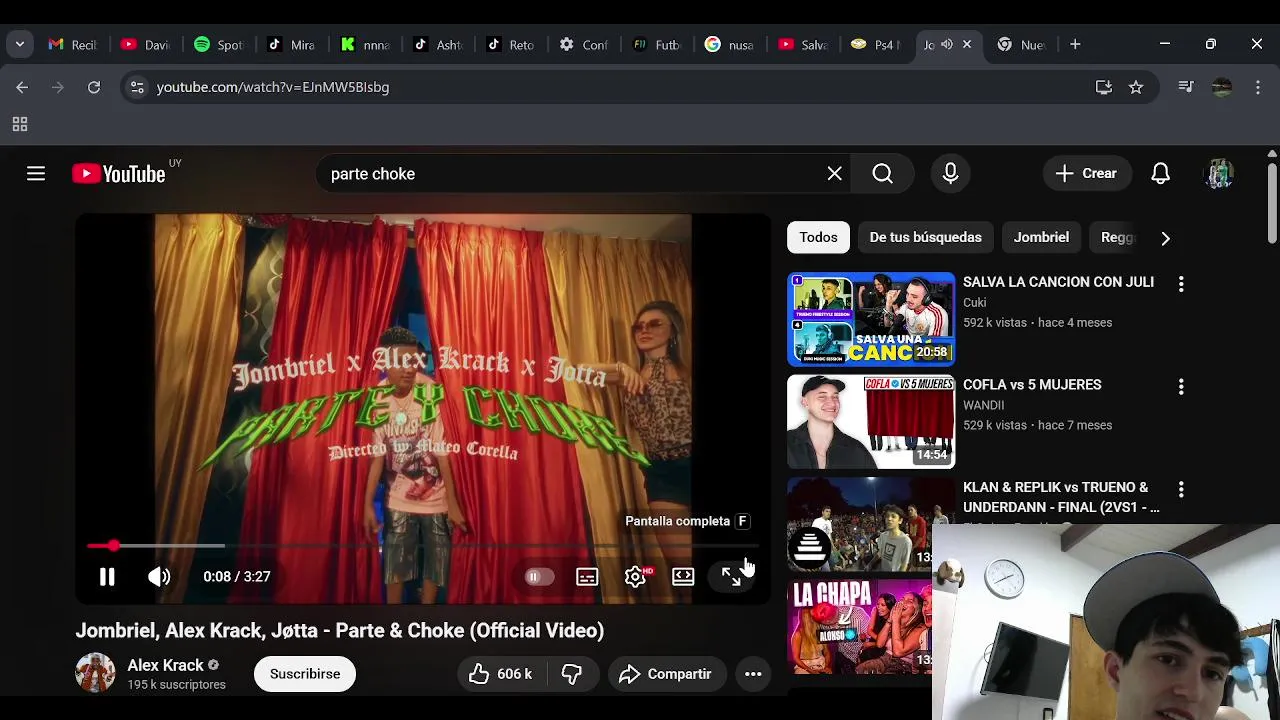The height and width of the screenshot is (720, 1280).
Task: Switch to the Google nusa tab
Action: coord(729,44)
